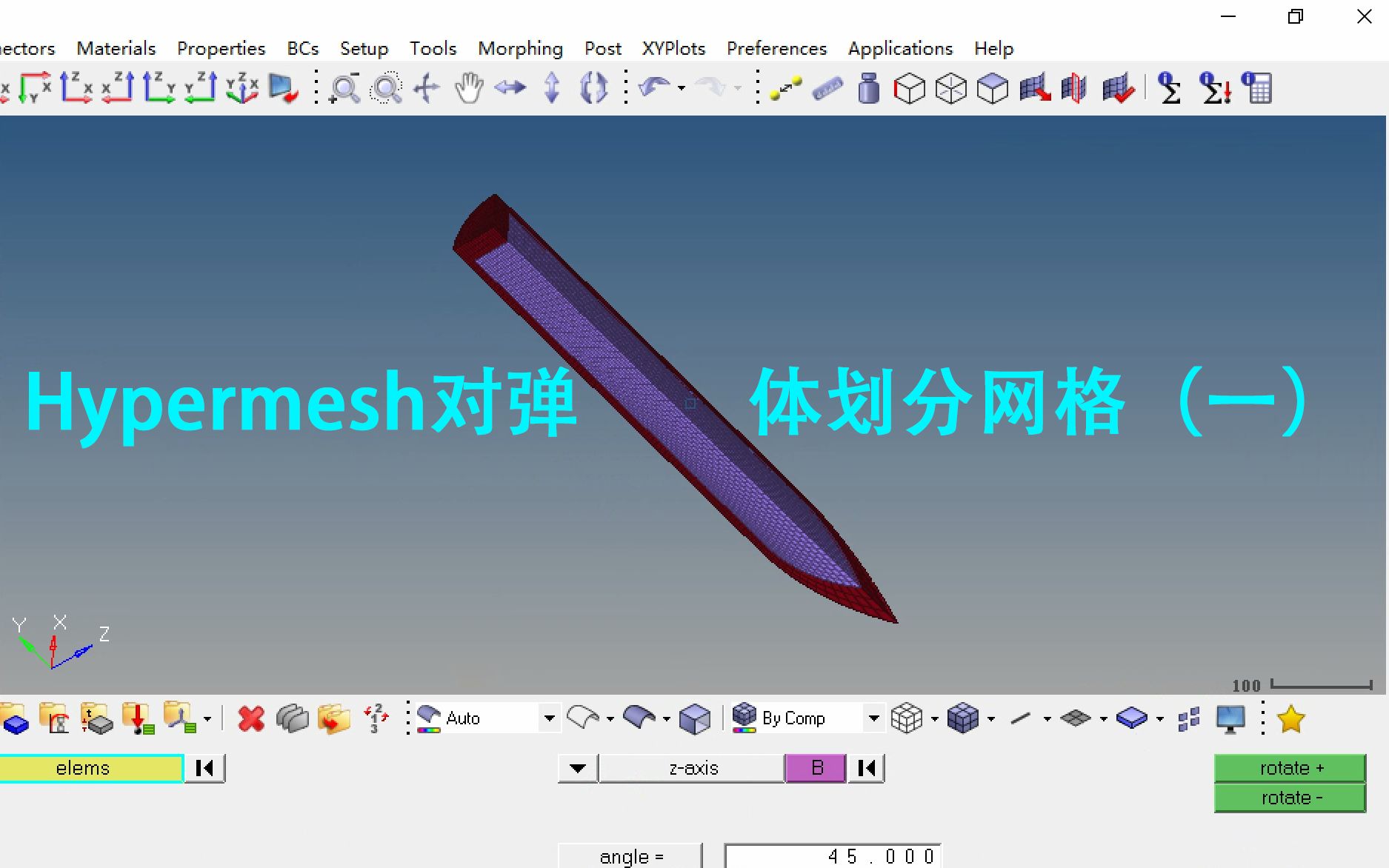Toggle reverse playback next to elems field

click(x=204, y=768)
